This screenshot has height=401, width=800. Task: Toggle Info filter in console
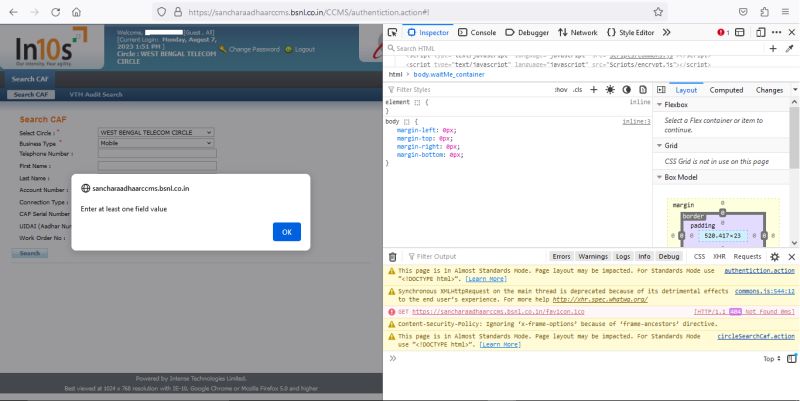click(x=644, y=256)
